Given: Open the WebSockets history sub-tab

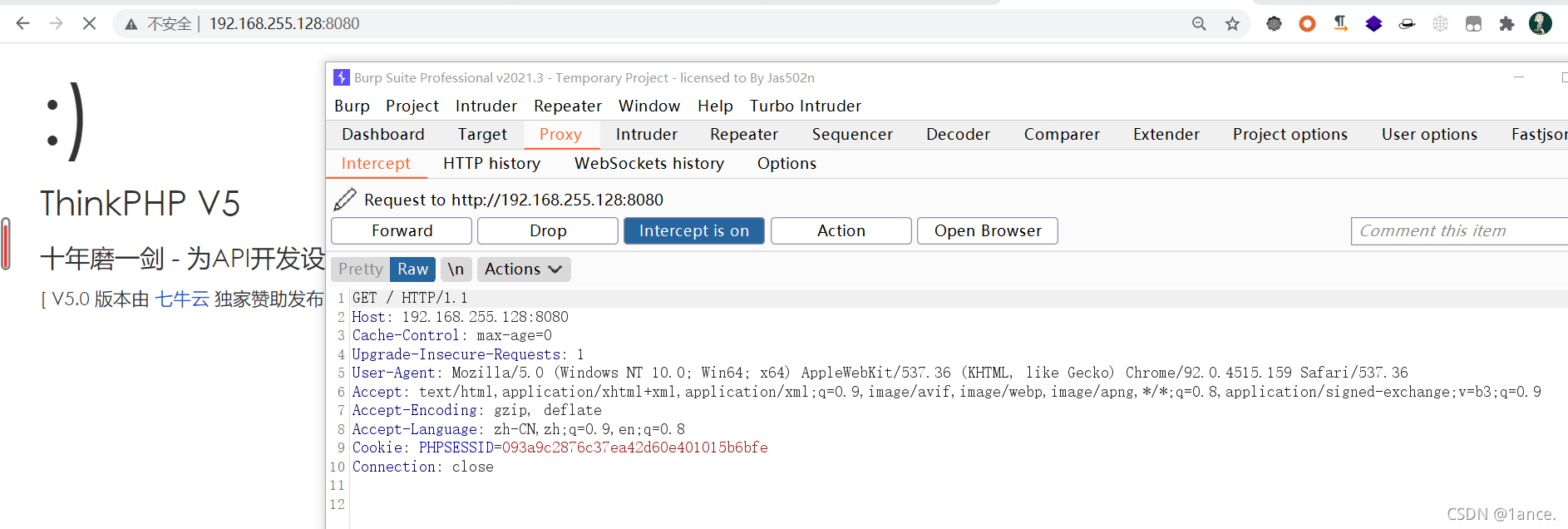Looking at the screenshot, I should (x=649, y=163).
